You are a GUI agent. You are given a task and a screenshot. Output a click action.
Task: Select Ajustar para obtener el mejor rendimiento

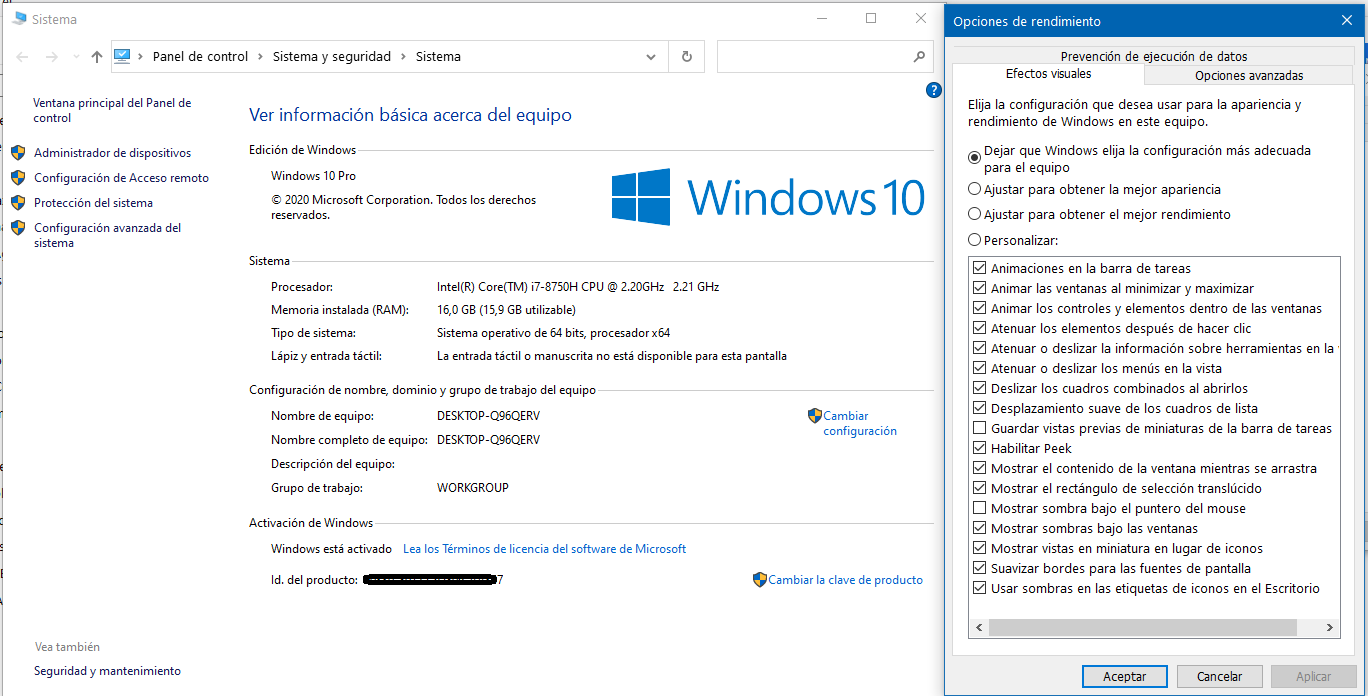pos(975,214)
